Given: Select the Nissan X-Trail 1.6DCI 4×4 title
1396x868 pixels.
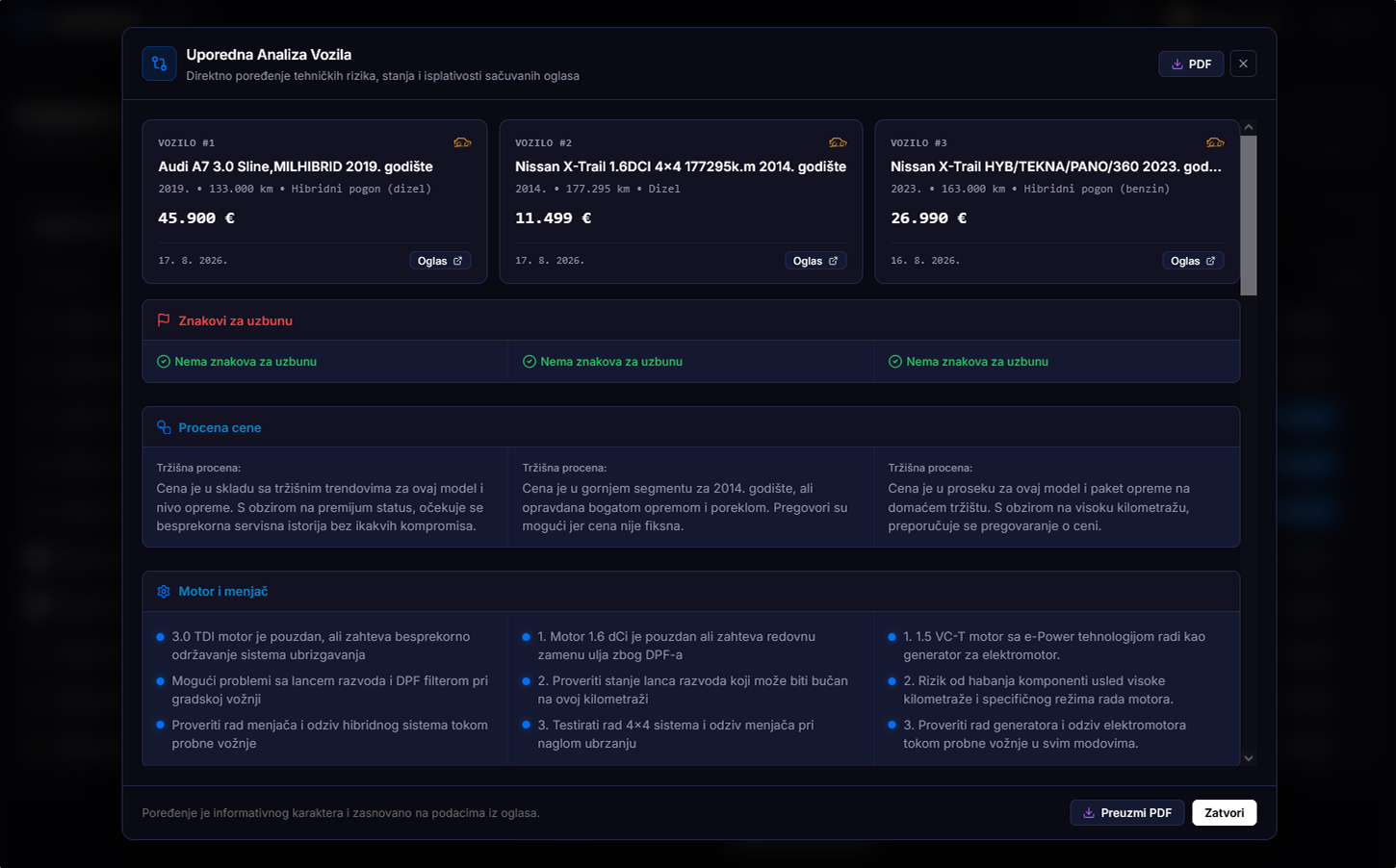Looking at the screenshot, I should pos(681,166).
